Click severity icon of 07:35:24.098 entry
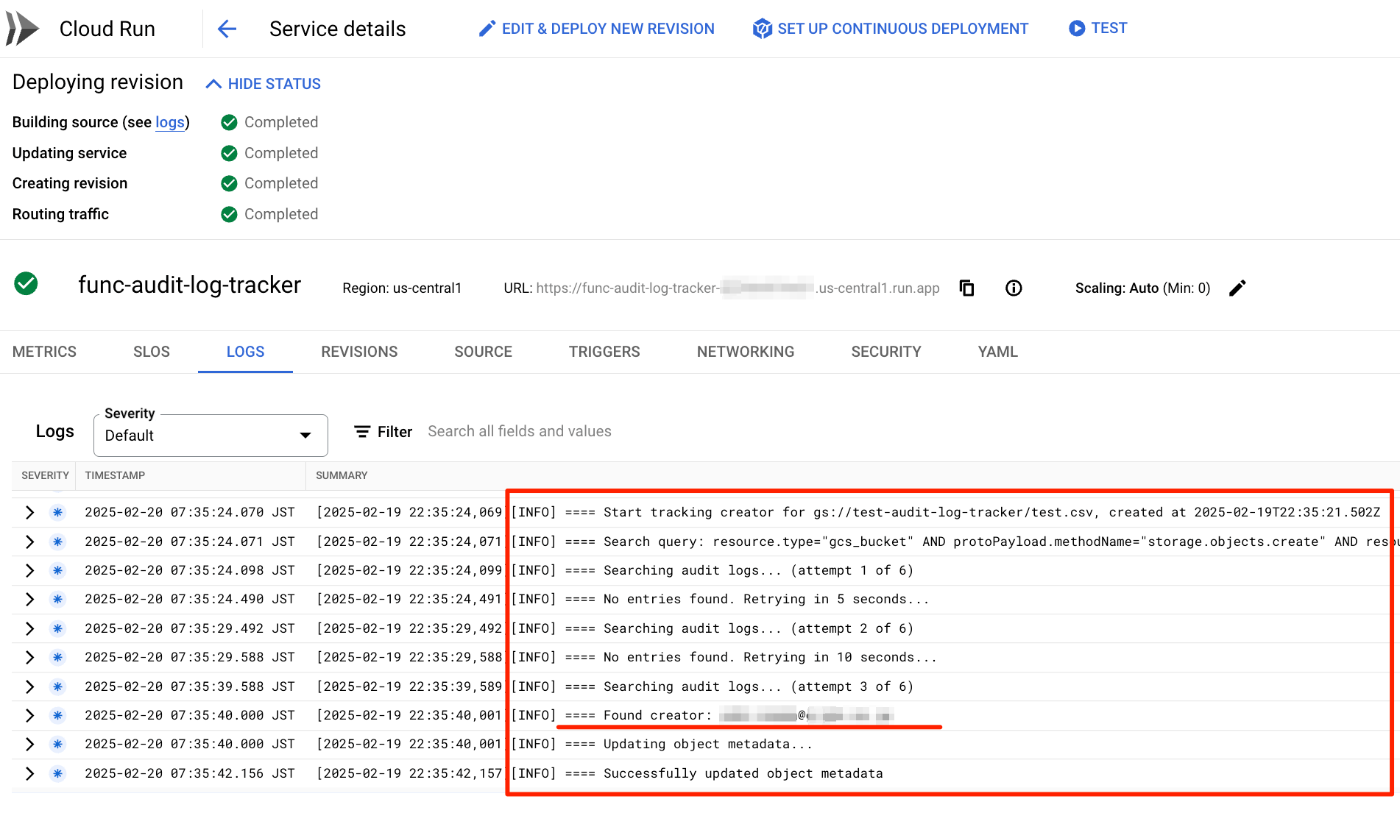This screenshot has width=1400, height=827. click(58, 570)
